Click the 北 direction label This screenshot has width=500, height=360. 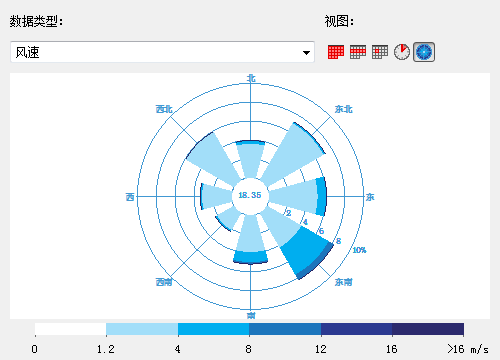pyautogui.click(x=251, y=78)
